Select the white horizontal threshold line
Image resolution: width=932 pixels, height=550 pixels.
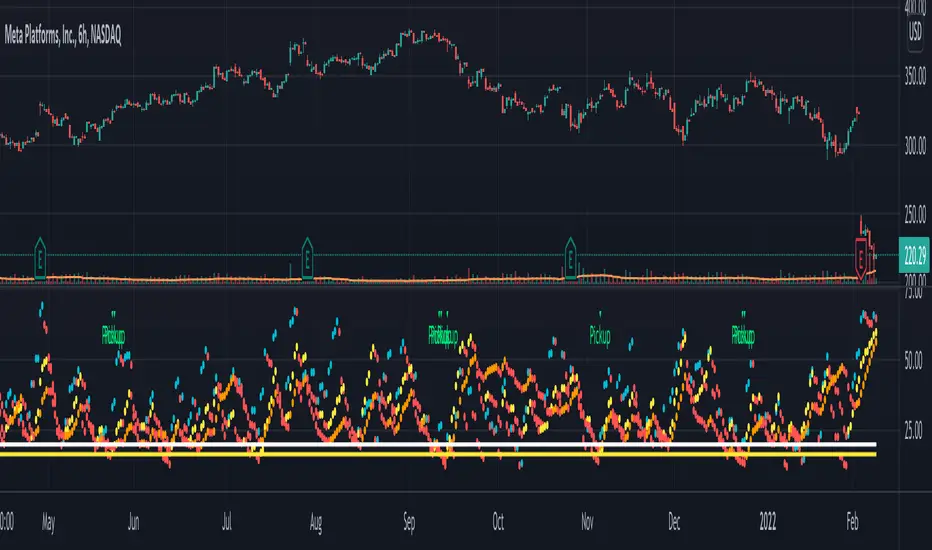[438, 445]
